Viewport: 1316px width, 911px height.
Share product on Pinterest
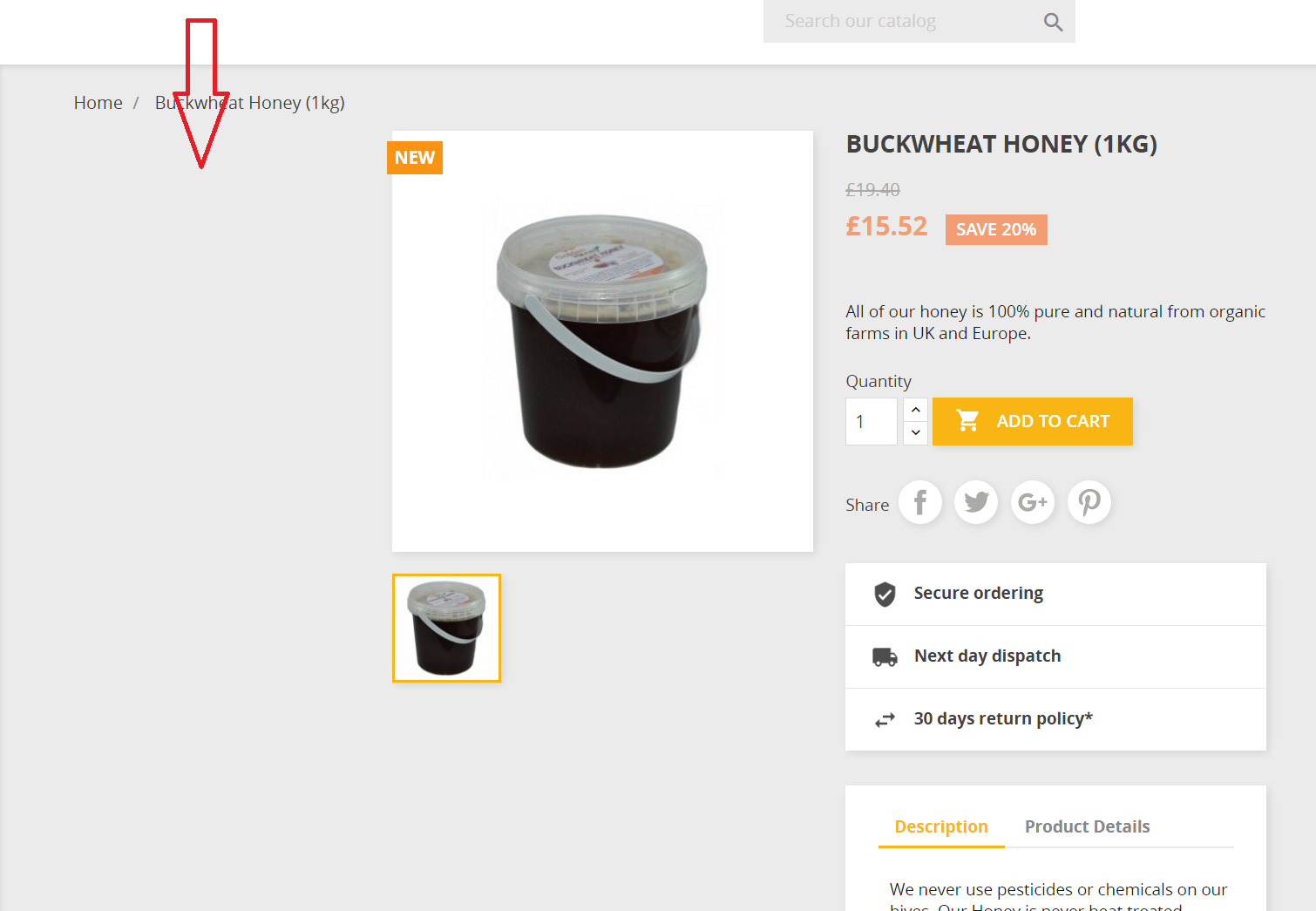pos(1089,502)
